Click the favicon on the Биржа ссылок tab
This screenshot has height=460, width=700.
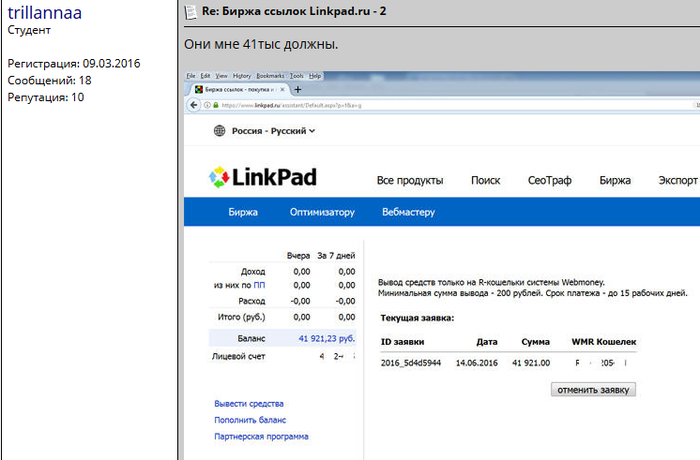[200, 89]
